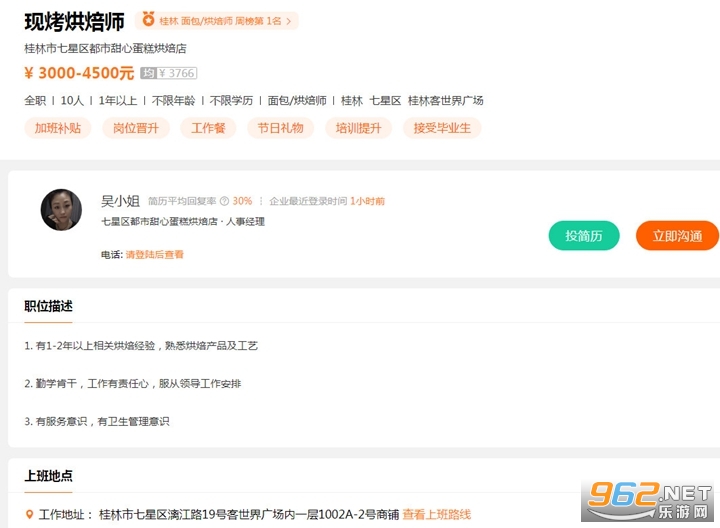Screen dimensions: 720x528
Task: Select the 岗位晋升 benefit tag
Action: pos(136,128)
